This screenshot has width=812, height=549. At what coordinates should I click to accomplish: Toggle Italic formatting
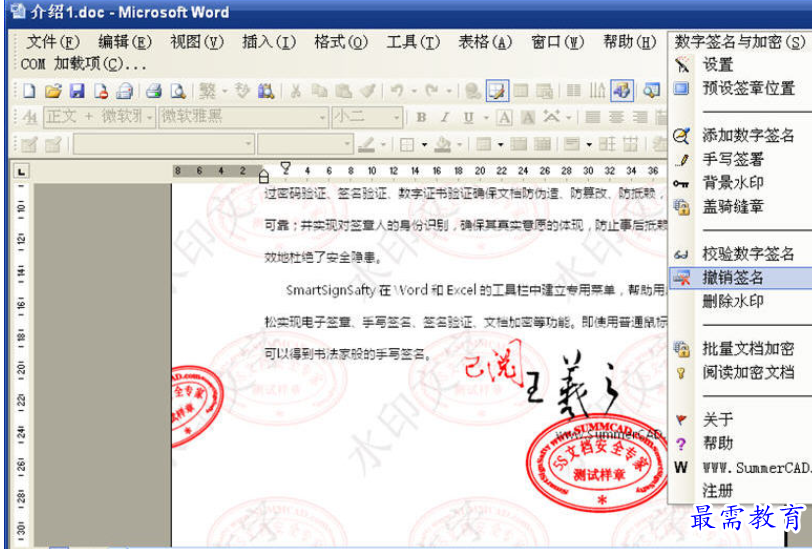[444, 118]
